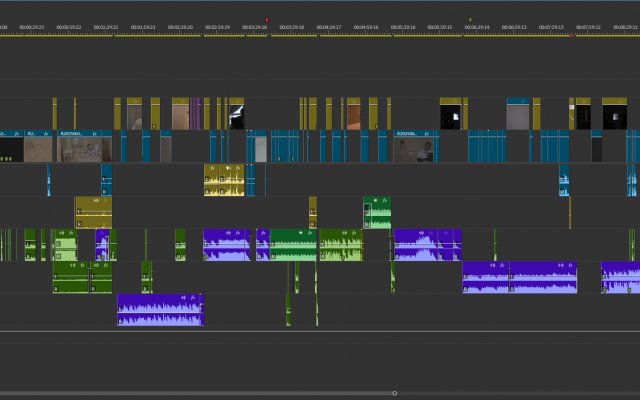Image resolution: width=640 pixels, height=400 pixels.
Task: Move playhead to 00:04:29:17
Action: point(329,27)
